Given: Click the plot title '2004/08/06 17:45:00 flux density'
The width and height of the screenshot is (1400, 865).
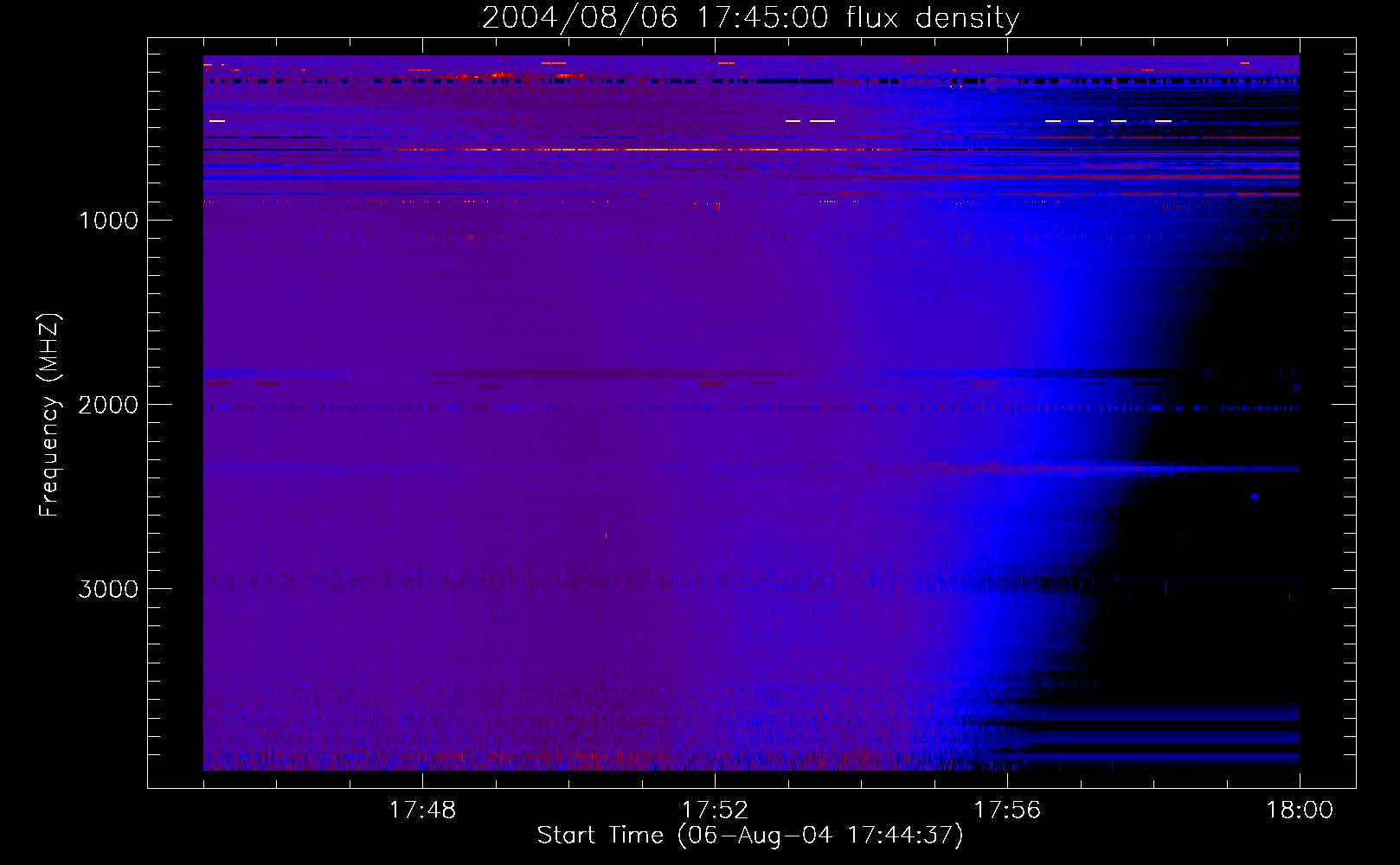Looking at the screenshot, I should tap(750, 18).
